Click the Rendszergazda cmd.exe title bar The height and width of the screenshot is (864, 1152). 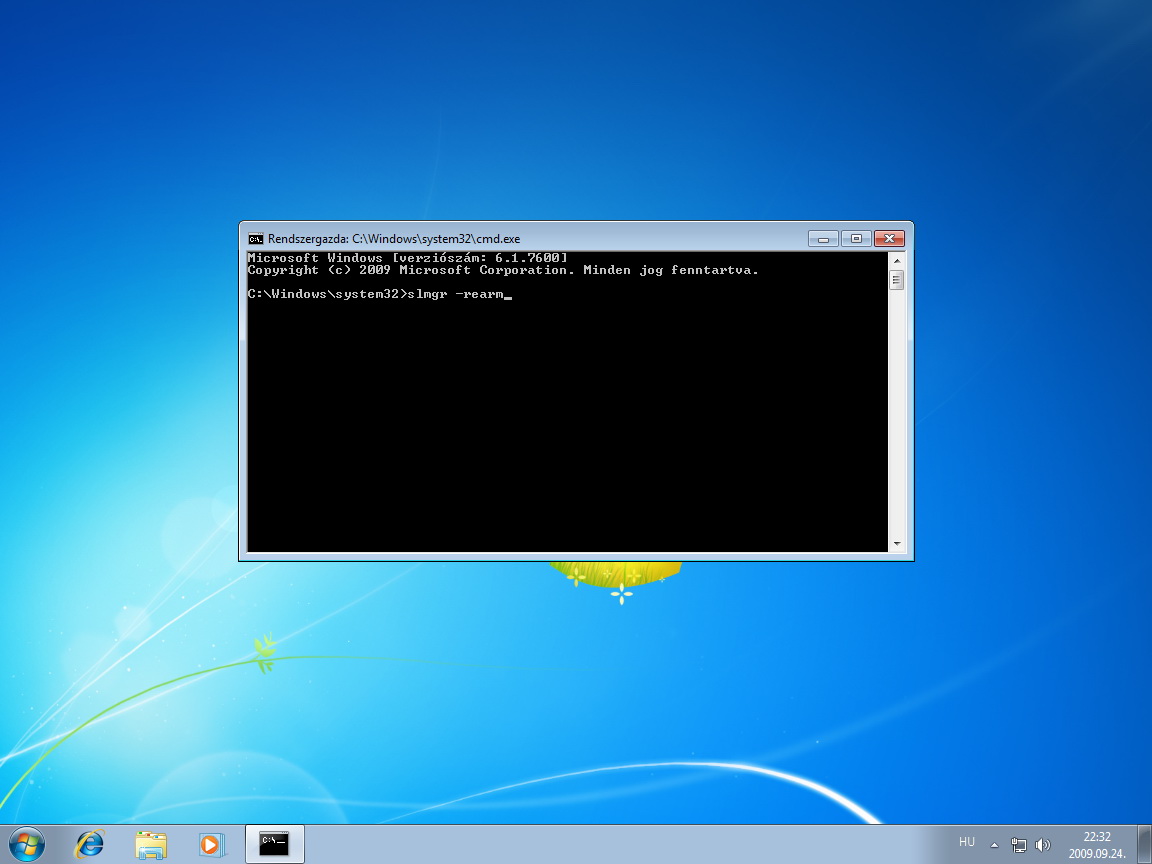coord(600,239)
